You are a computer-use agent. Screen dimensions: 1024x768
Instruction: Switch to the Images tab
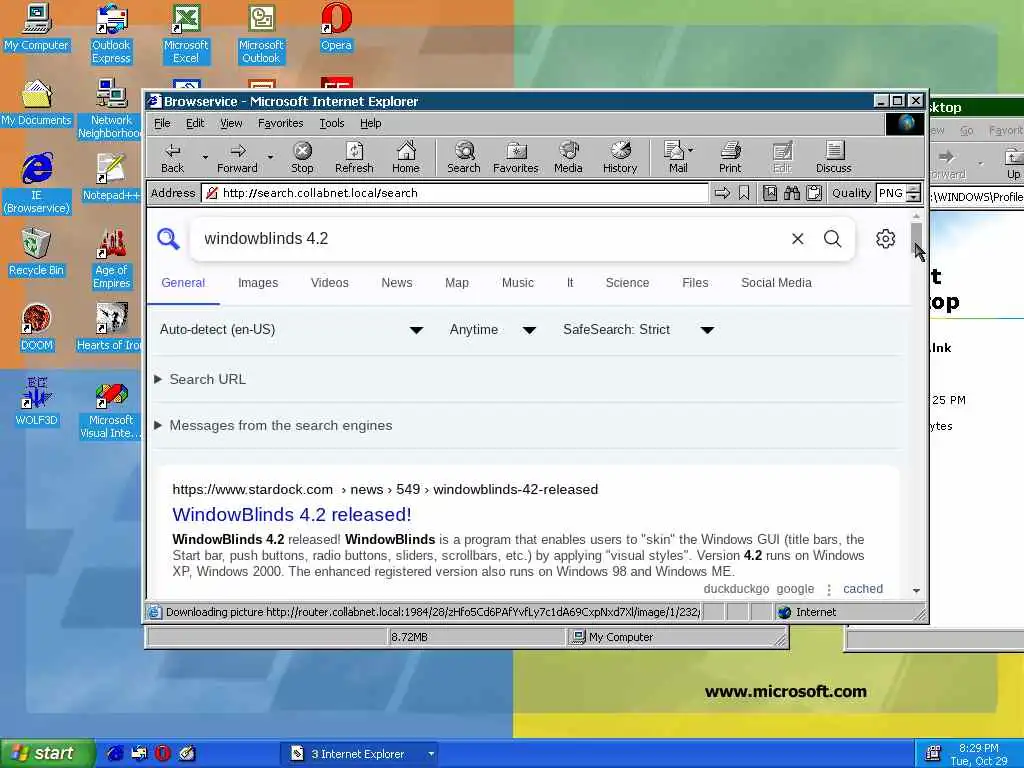pos(258,283)
